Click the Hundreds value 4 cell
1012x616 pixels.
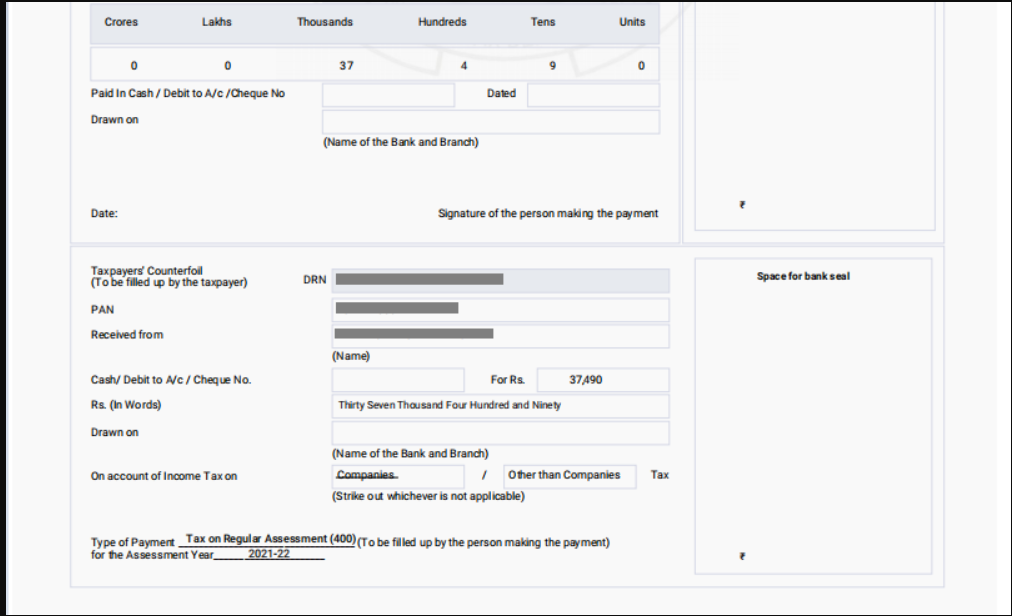(x=463, y=66)
